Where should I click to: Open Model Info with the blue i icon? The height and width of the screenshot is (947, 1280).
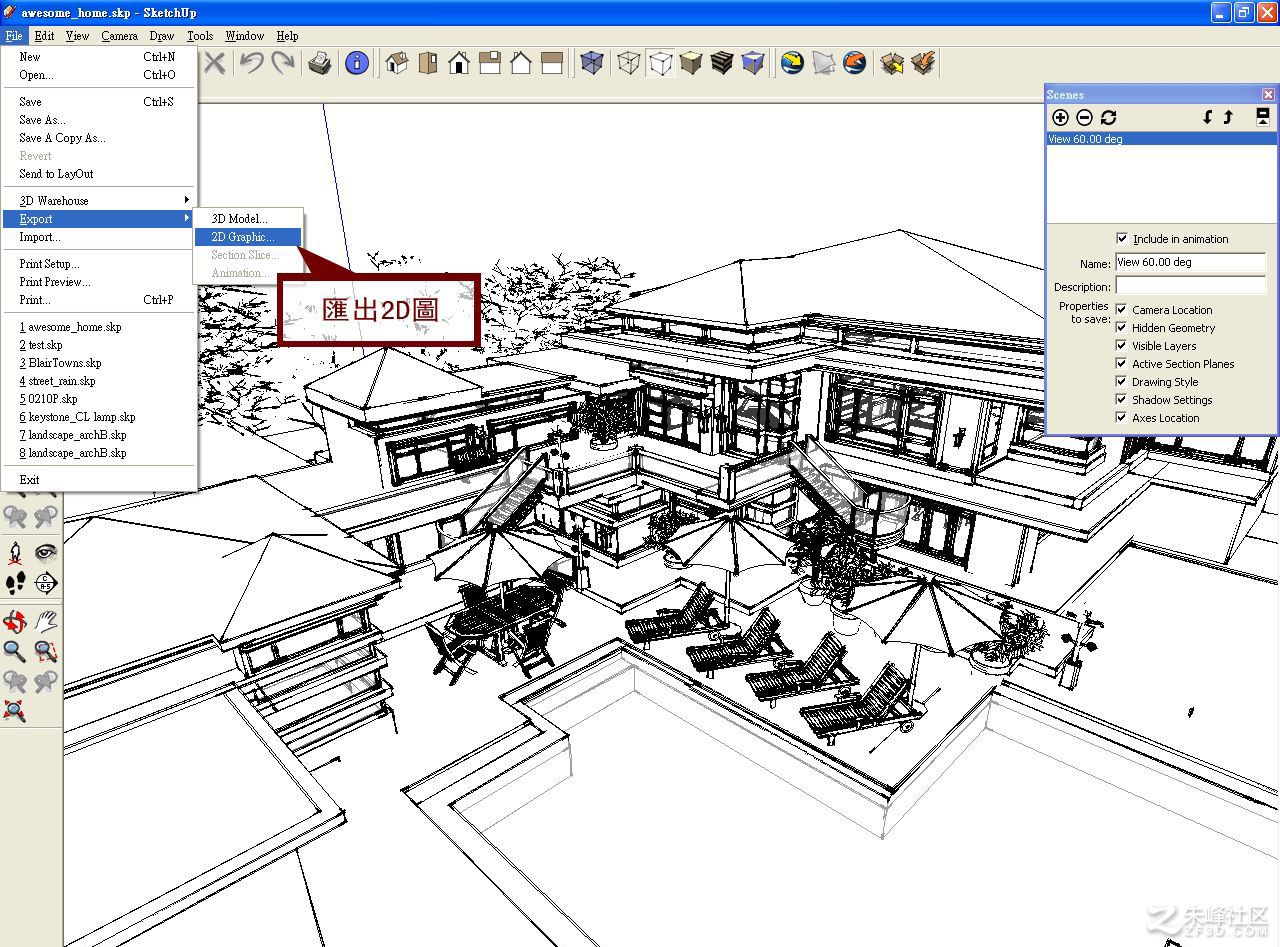pos(356,64)
